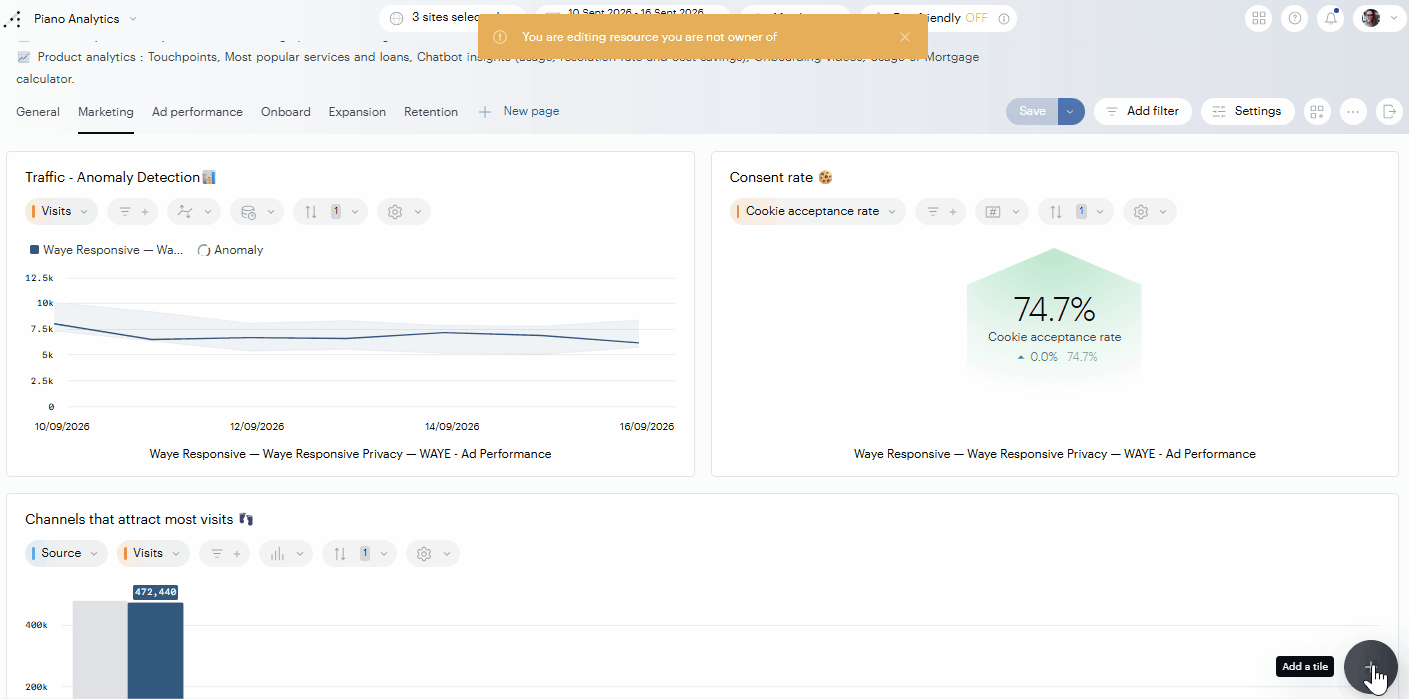Switch to the Ad performance tab

click(x=197, y=112)
